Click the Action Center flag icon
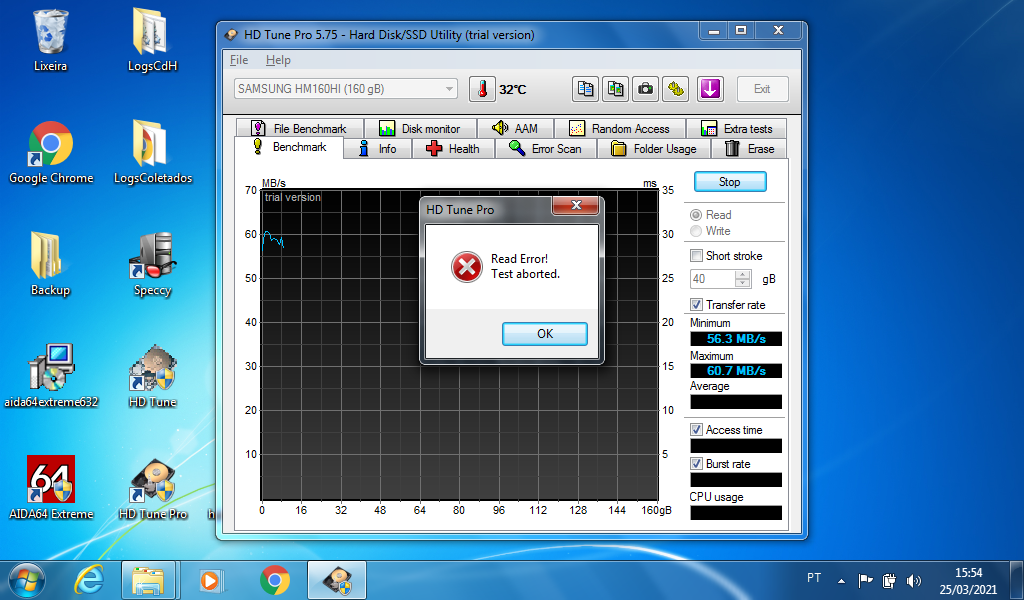Screen dimensions: 1024x600 (865, 580)
